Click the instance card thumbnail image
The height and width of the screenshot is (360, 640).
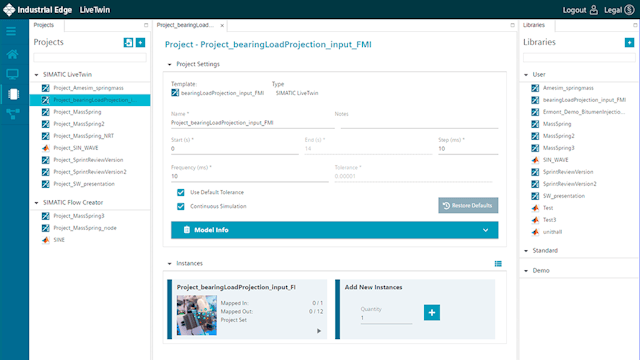point(197,315)
